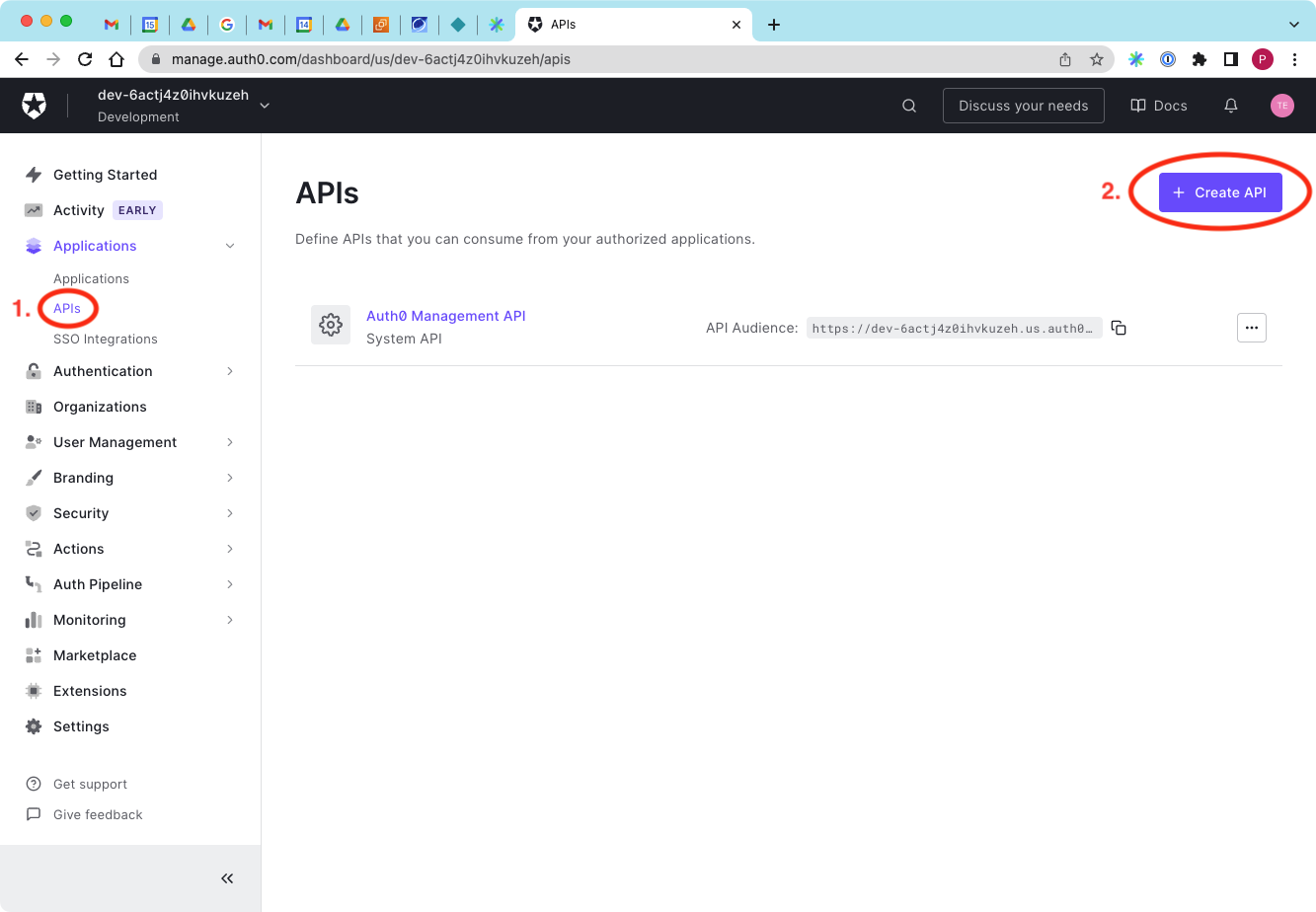Open Extensions in the sidebar
This screenshot has height=912, width=1316.
click(x=90, y=691)
